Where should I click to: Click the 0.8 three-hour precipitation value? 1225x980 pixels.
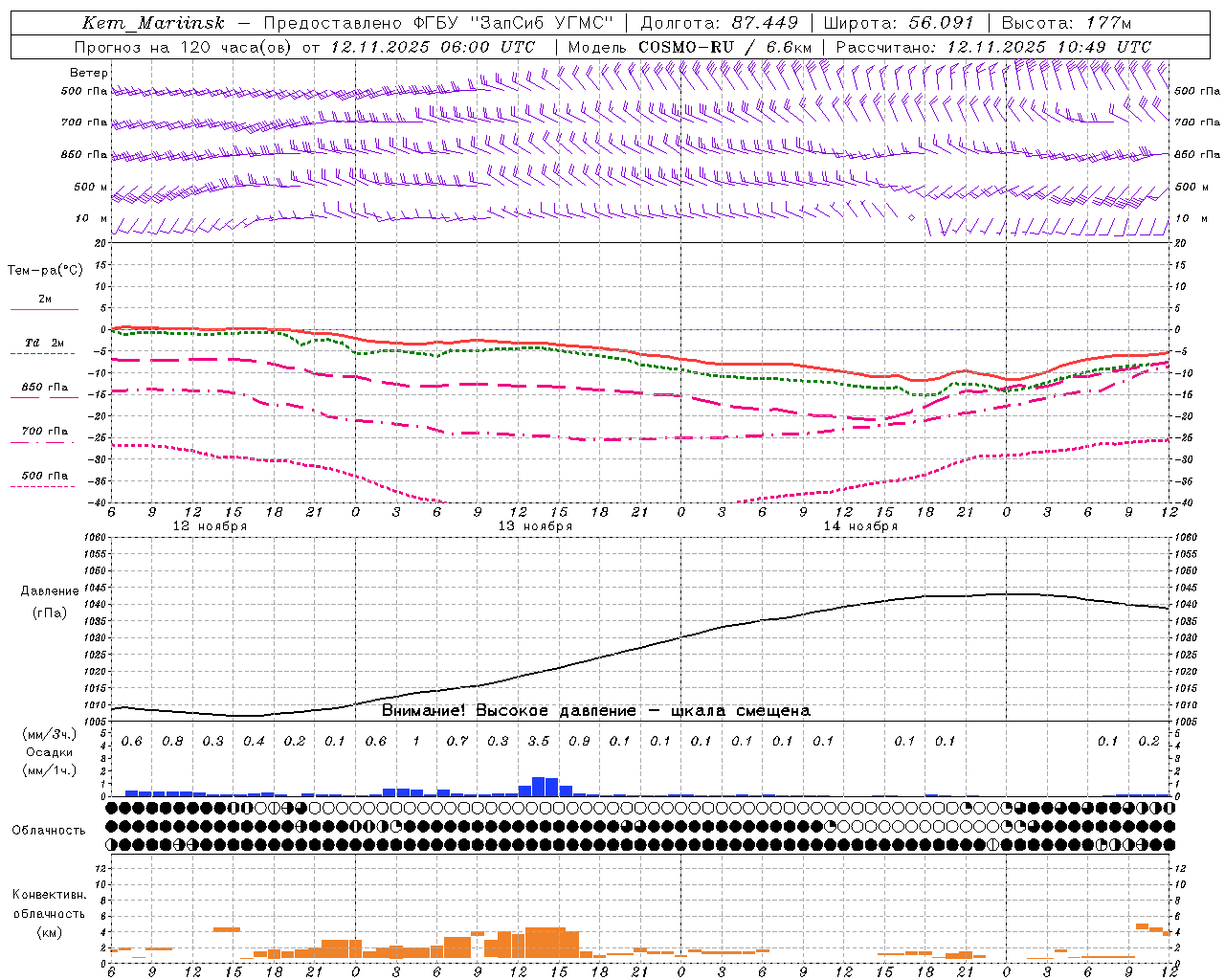click(x=172, y=742)
